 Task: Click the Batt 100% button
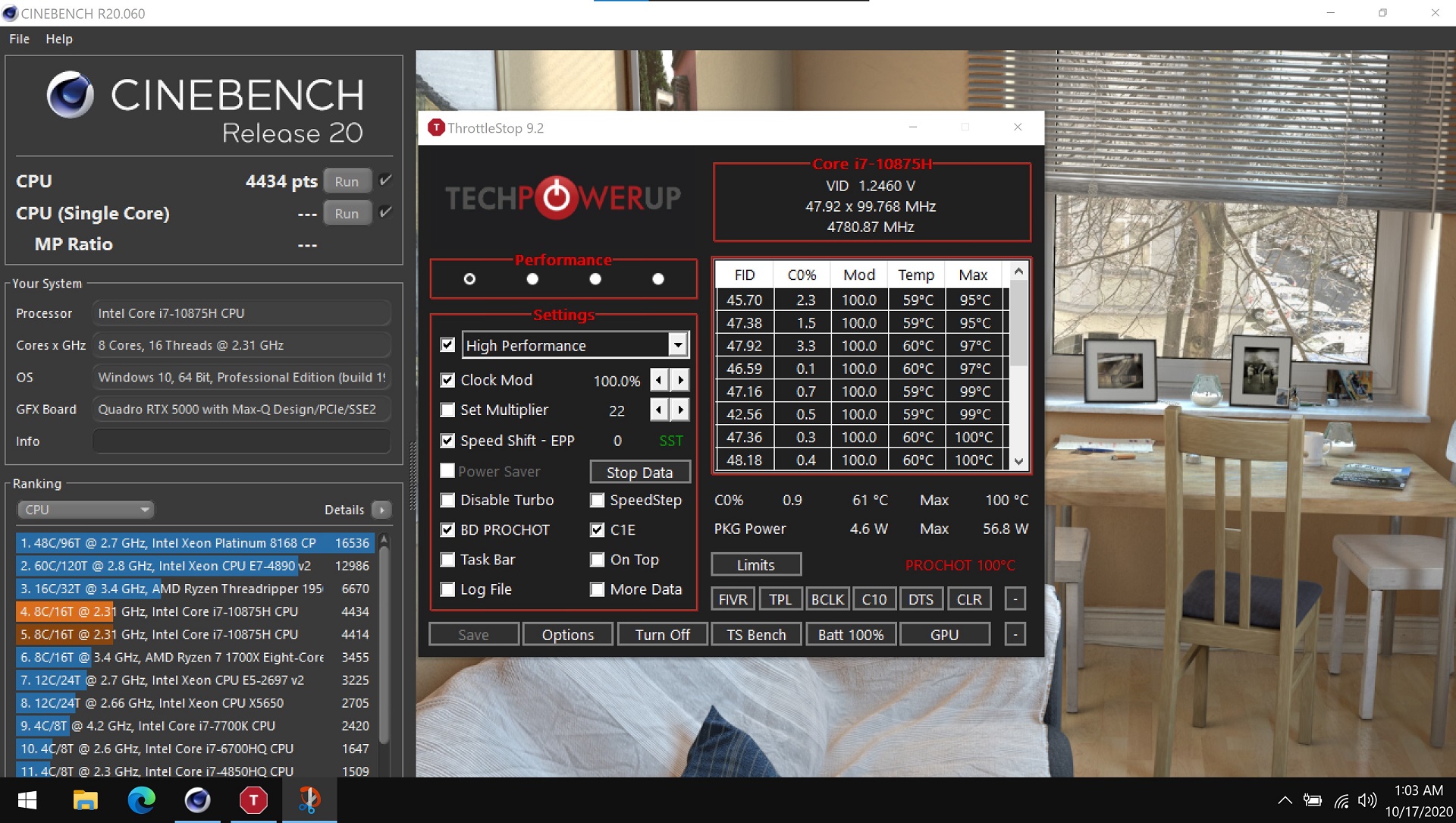[x=851, y=635]
